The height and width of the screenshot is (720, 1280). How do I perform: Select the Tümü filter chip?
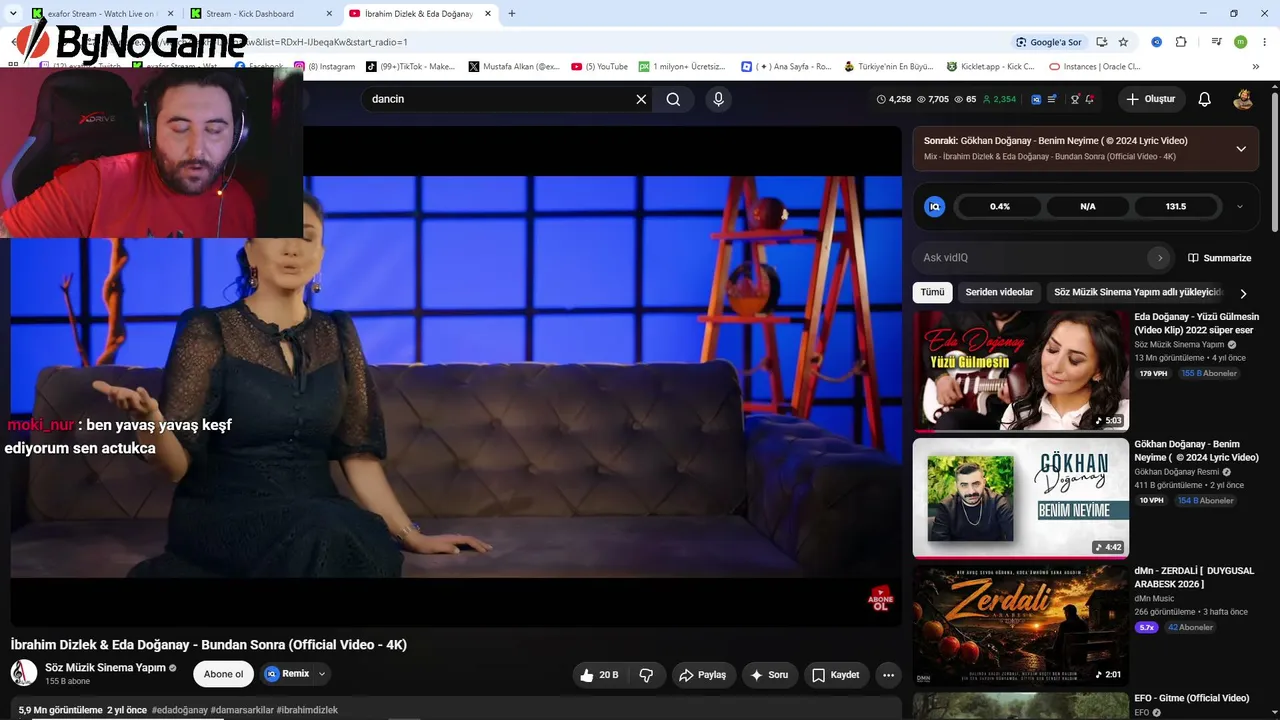(x=932, y=293)
